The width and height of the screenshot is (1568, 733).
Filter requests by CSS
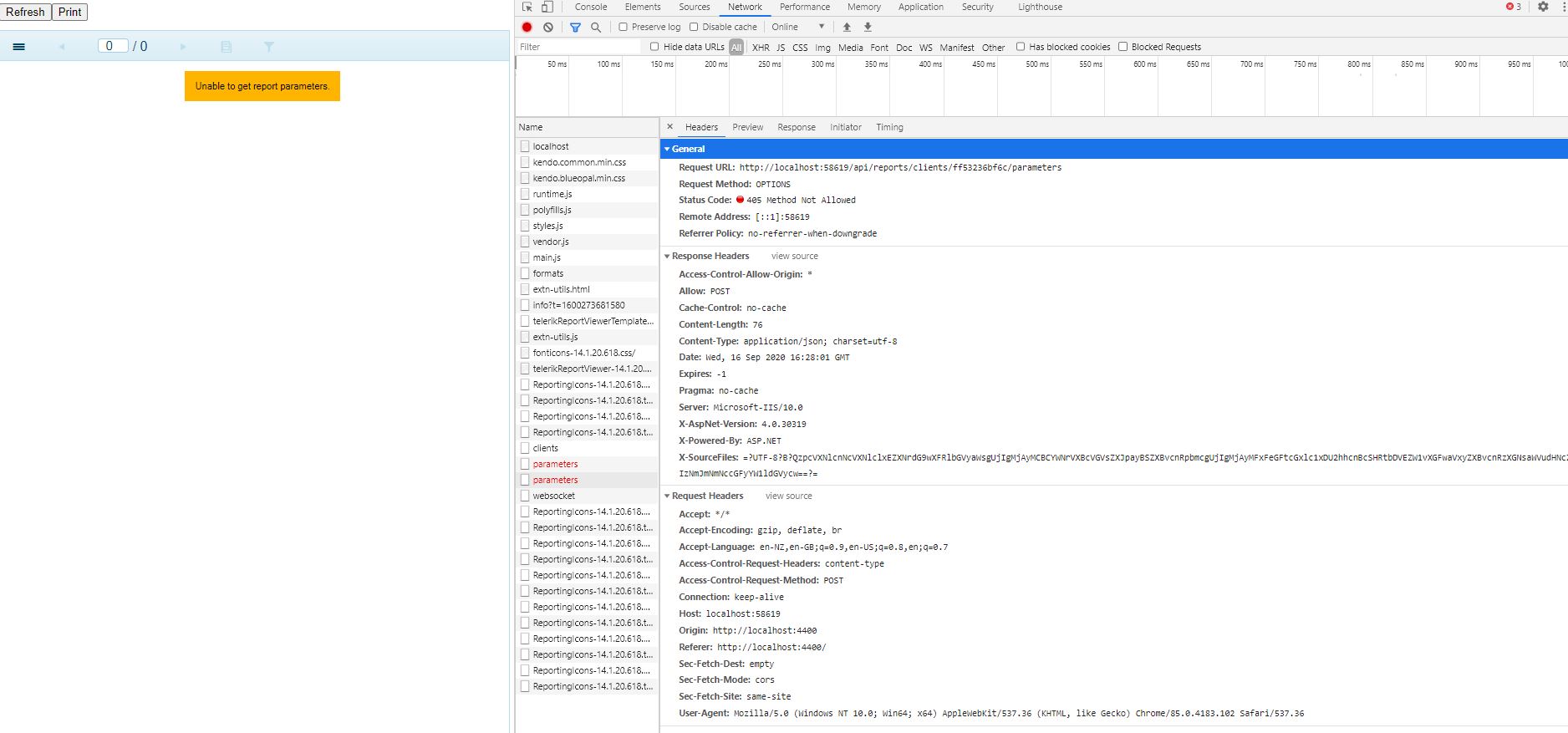click(800, 48)
